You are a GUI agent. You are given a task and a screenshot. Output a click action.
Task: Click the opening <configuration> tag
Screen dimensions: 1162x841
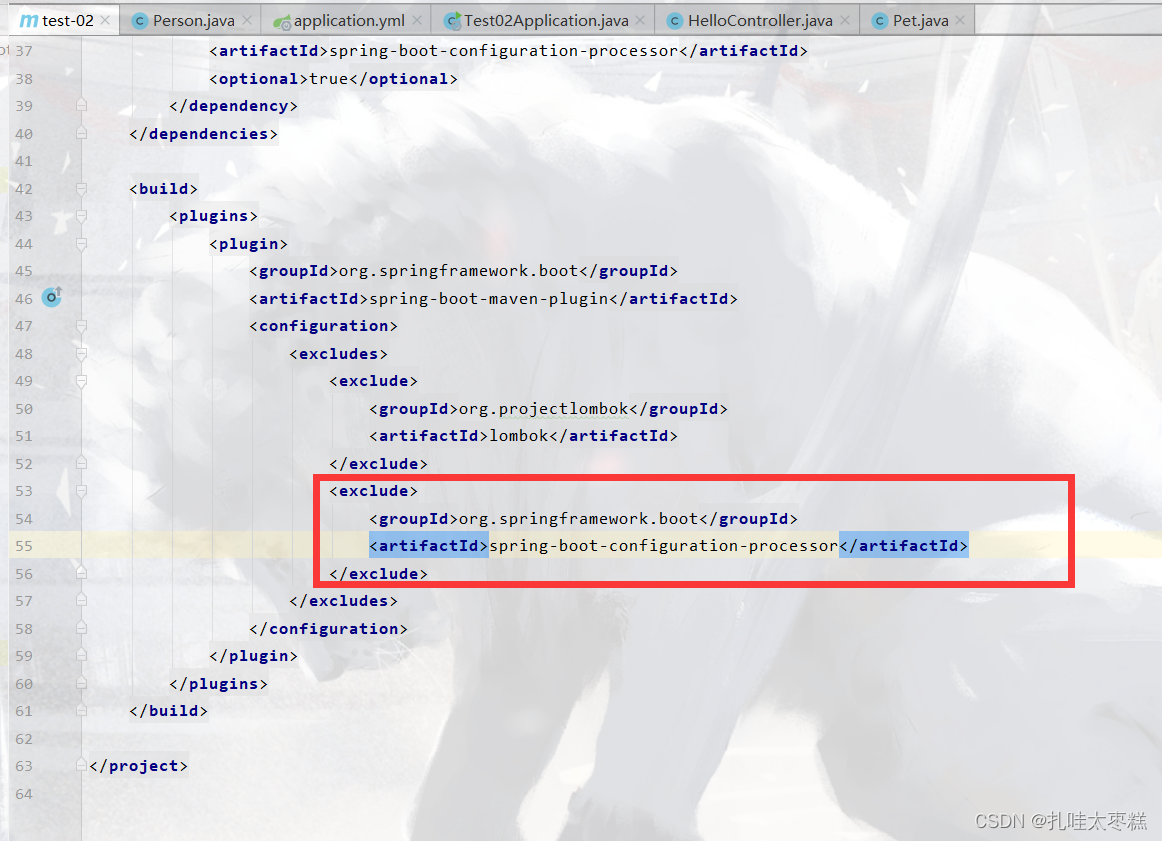click(323, 326)
